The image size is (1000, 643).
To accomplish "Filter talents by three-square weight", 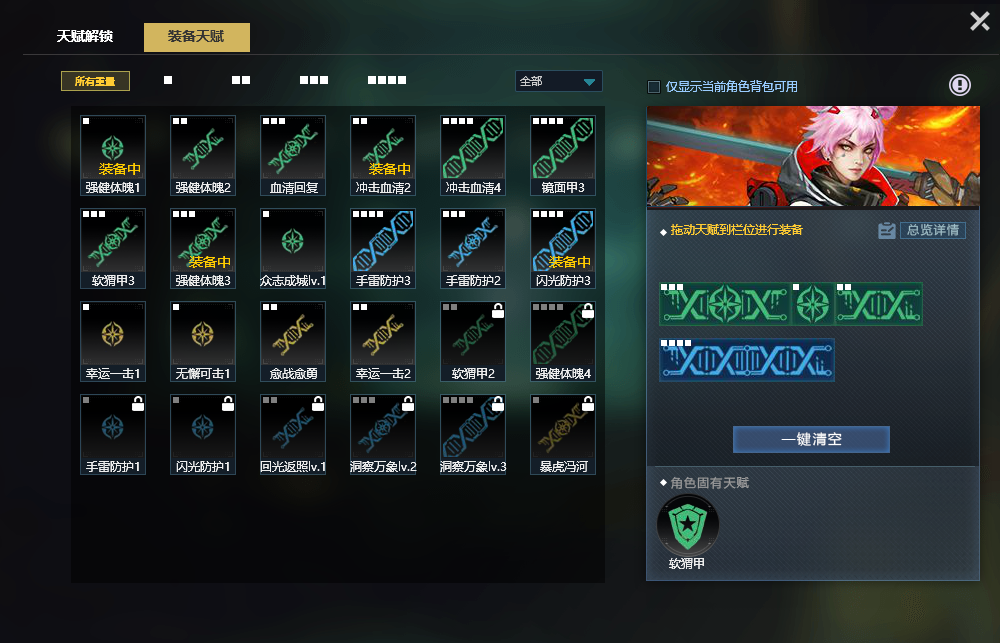I will point(314,80).
